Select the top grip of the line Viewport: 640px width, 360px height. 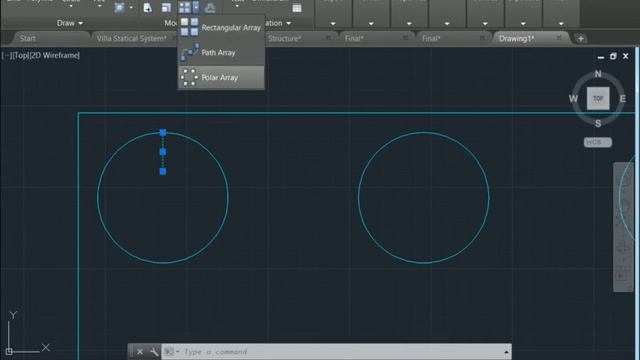(x=163, y=132)
